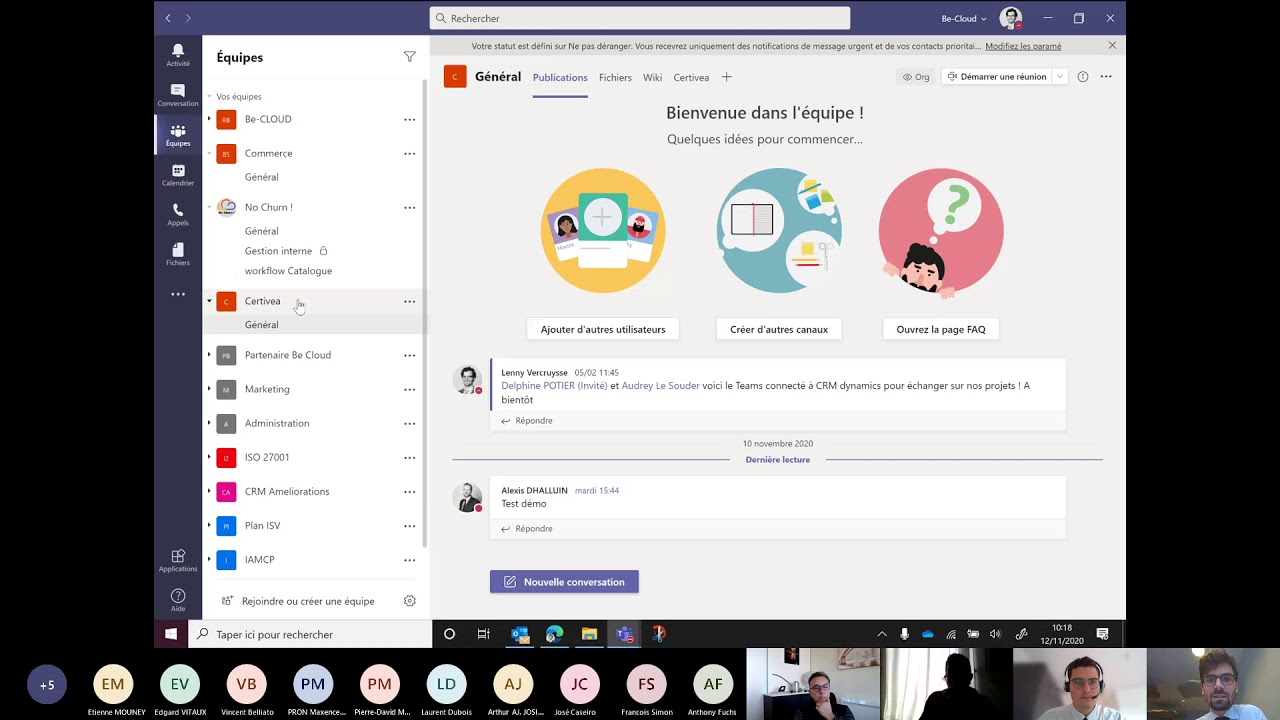Open more options for IAMCP team
1280x720 pixels.
410,560
